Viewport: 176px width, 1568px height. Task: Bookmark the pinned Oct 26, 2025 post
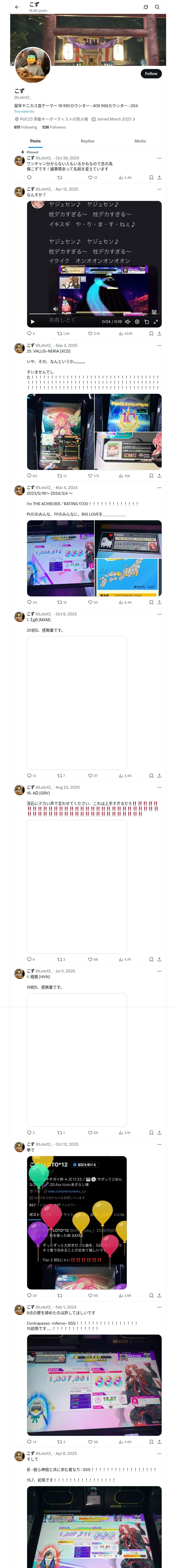pos(151,178)
